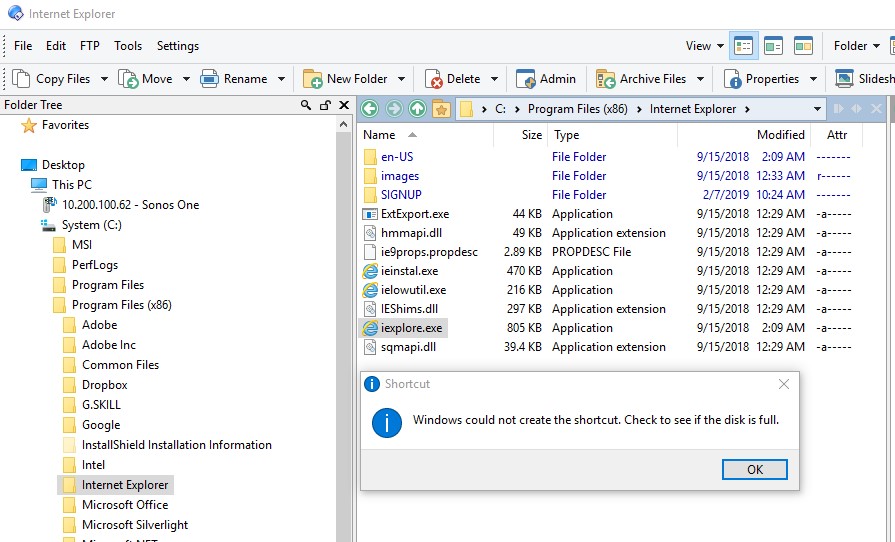Open the View dropdown
Screen dimensions: 895x542
[705, 46]
